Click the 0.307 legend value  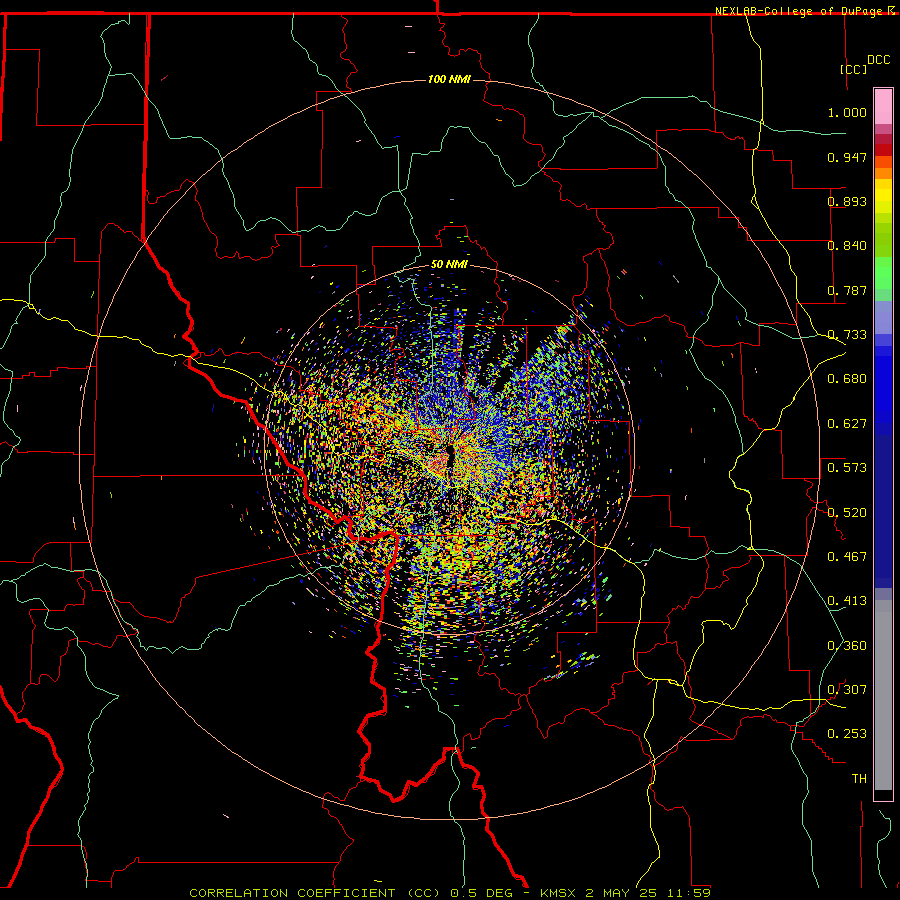click(x=847, y=690)
